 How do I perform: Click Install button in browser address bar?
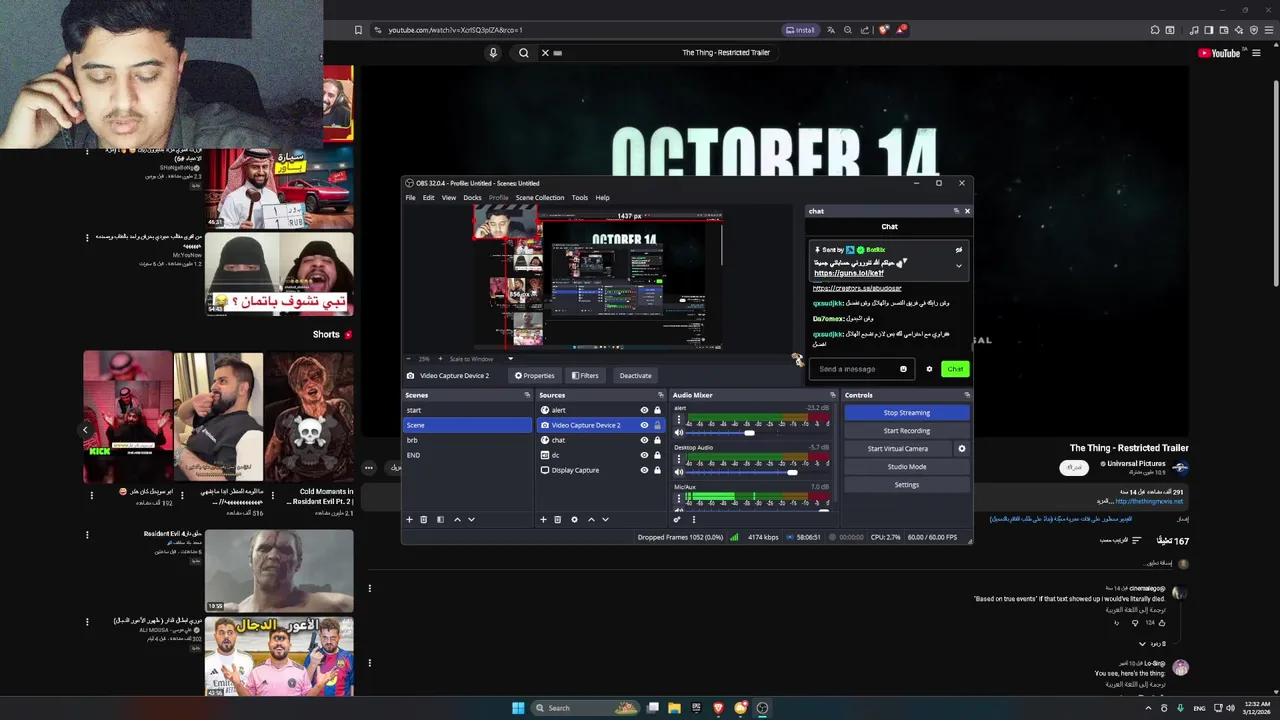click(x=801, y=30)
